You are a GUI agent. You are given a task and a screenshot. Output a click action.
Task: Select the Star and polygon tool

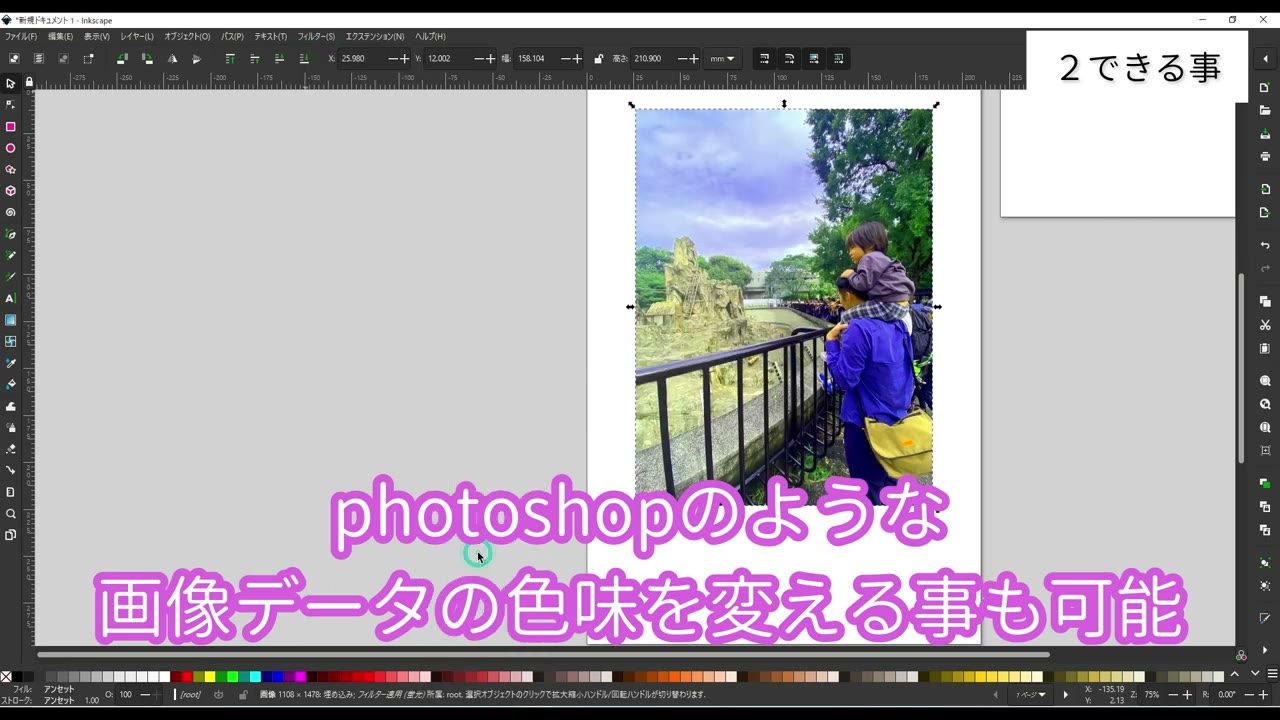11,169
